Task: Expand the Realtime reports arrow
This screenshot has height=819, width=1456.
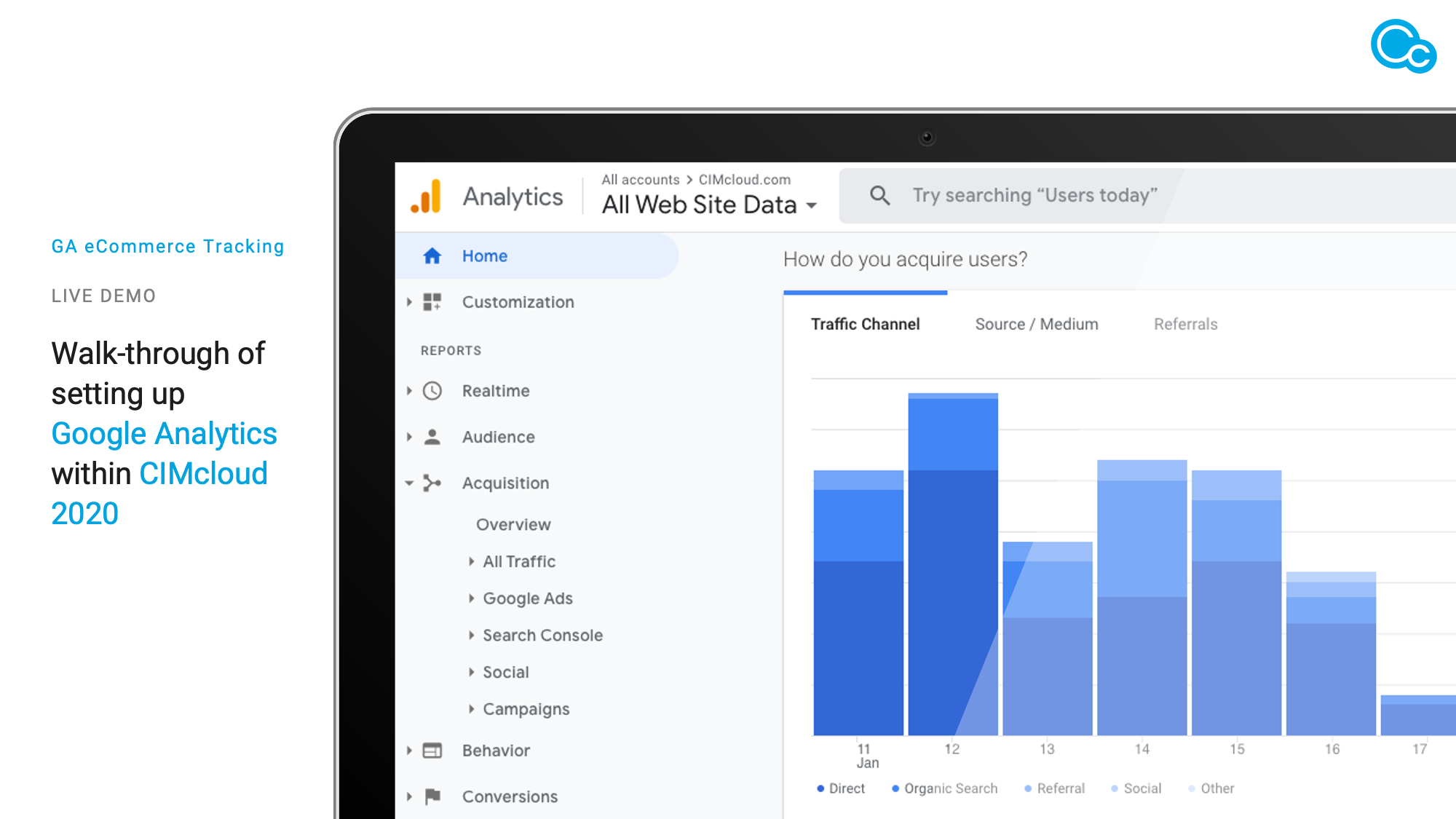Action: pos(409,391)
